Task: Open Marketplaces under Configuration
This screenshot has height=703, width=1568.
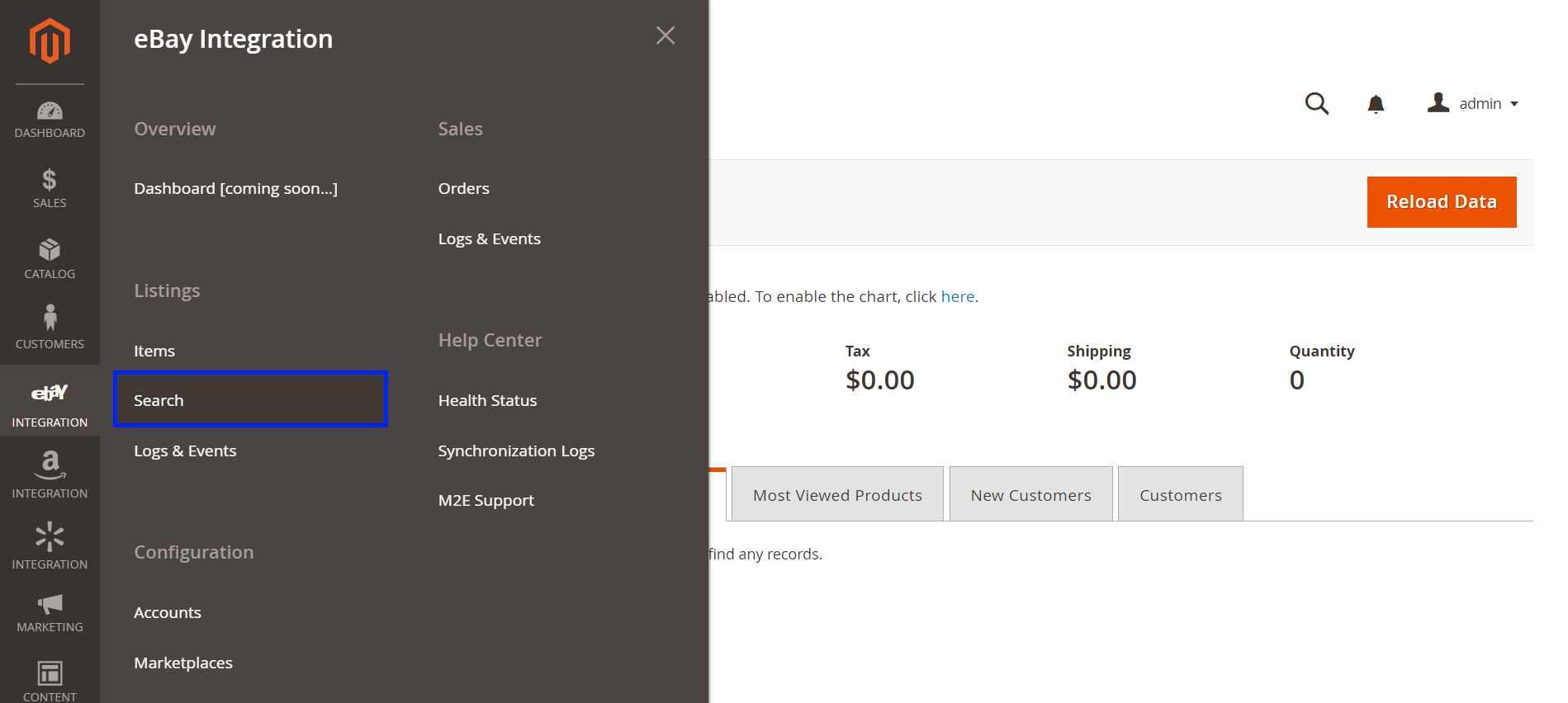Action: tap(183, 663)
